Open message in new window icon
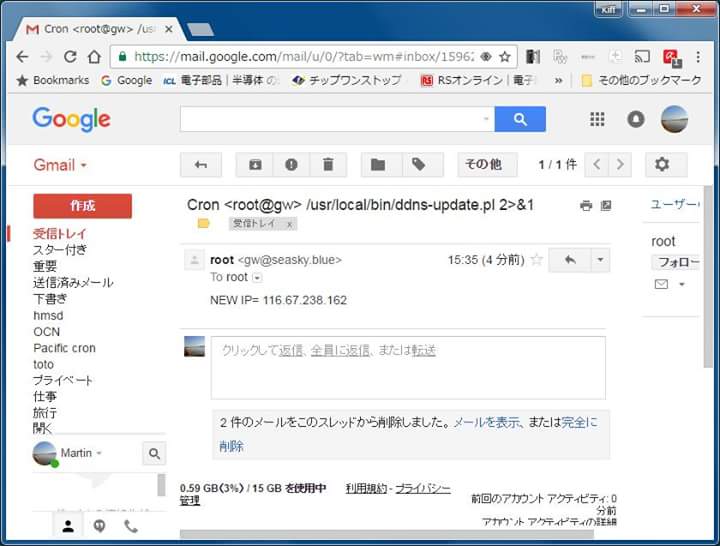This screenshot has width=720, height=546. tap(606, 206)
